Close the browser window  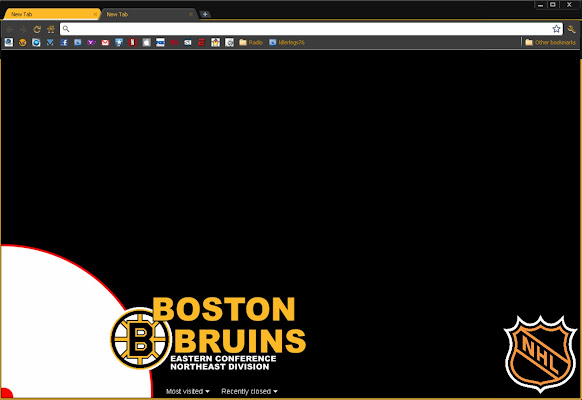point(569,5)
